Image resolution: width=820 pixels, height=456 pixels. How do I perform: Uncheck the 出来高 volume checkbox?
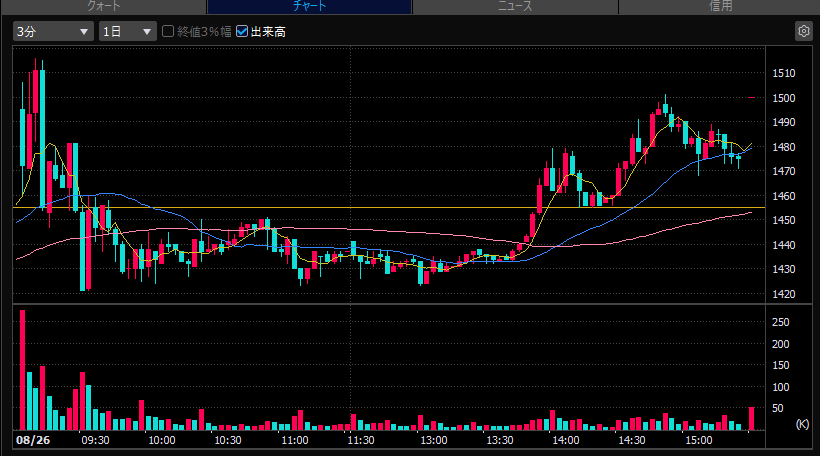click(x=242, y=31)
